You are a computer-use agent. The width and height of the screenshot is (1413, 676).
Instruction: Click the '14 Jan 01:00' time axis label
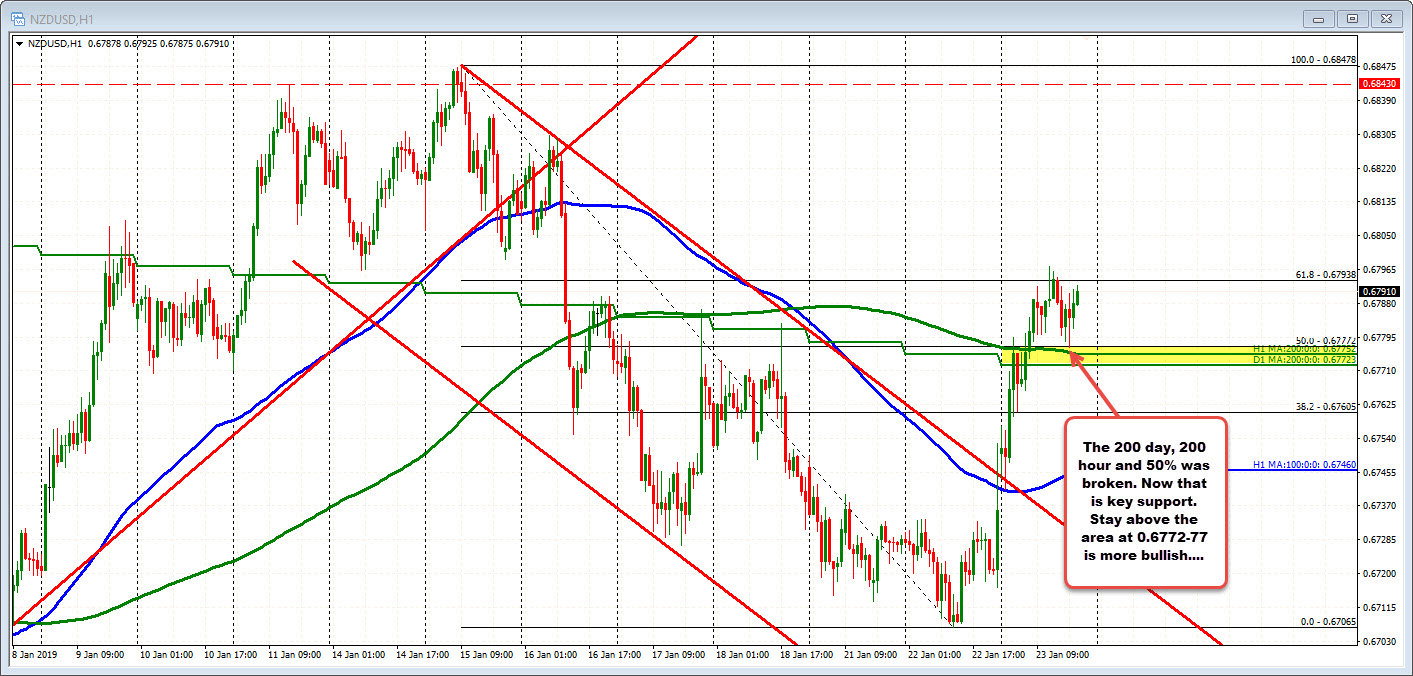tap(357, 655)
